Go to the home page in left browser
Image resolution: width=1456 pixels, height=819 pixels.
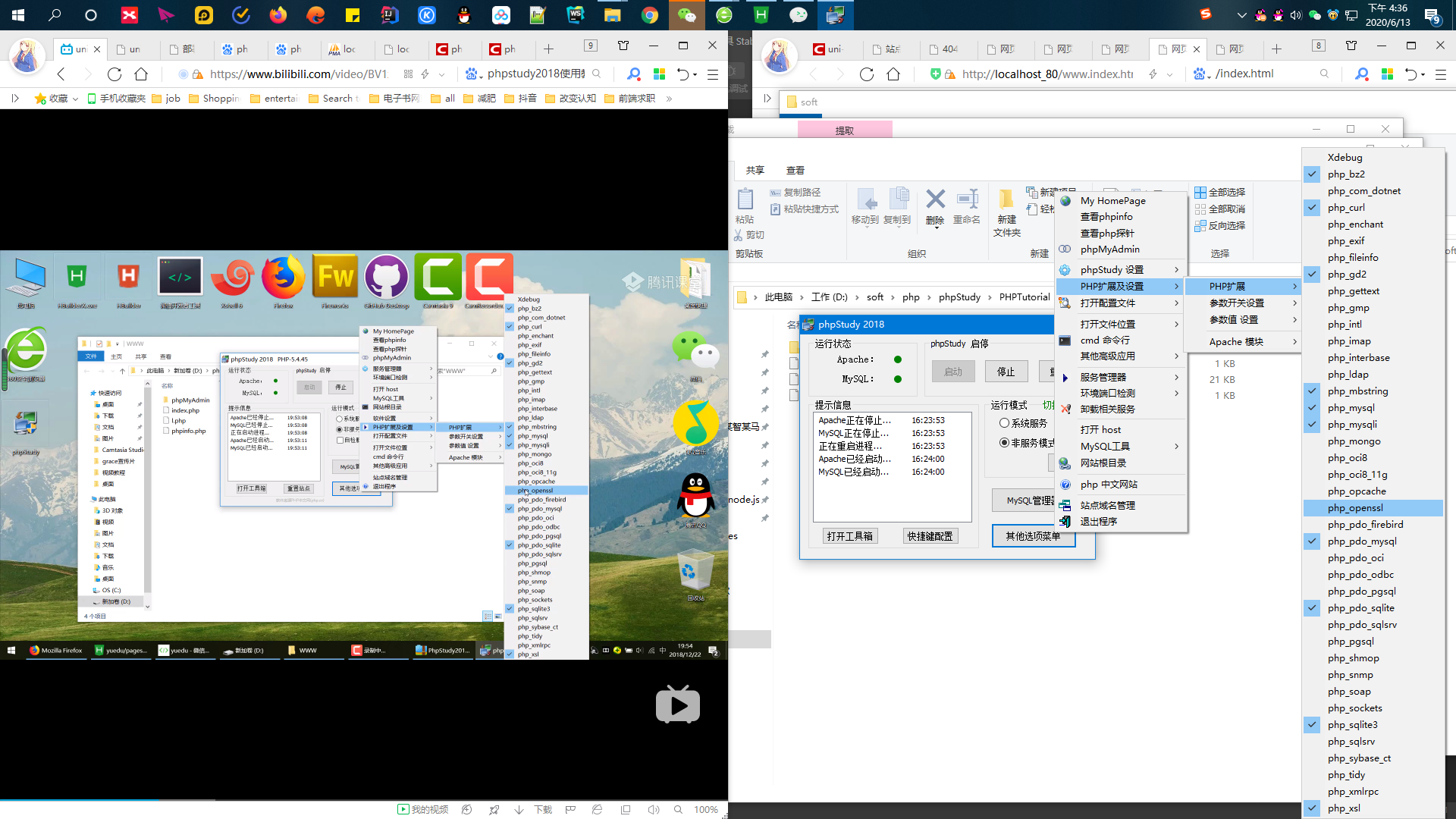(141, 74)
